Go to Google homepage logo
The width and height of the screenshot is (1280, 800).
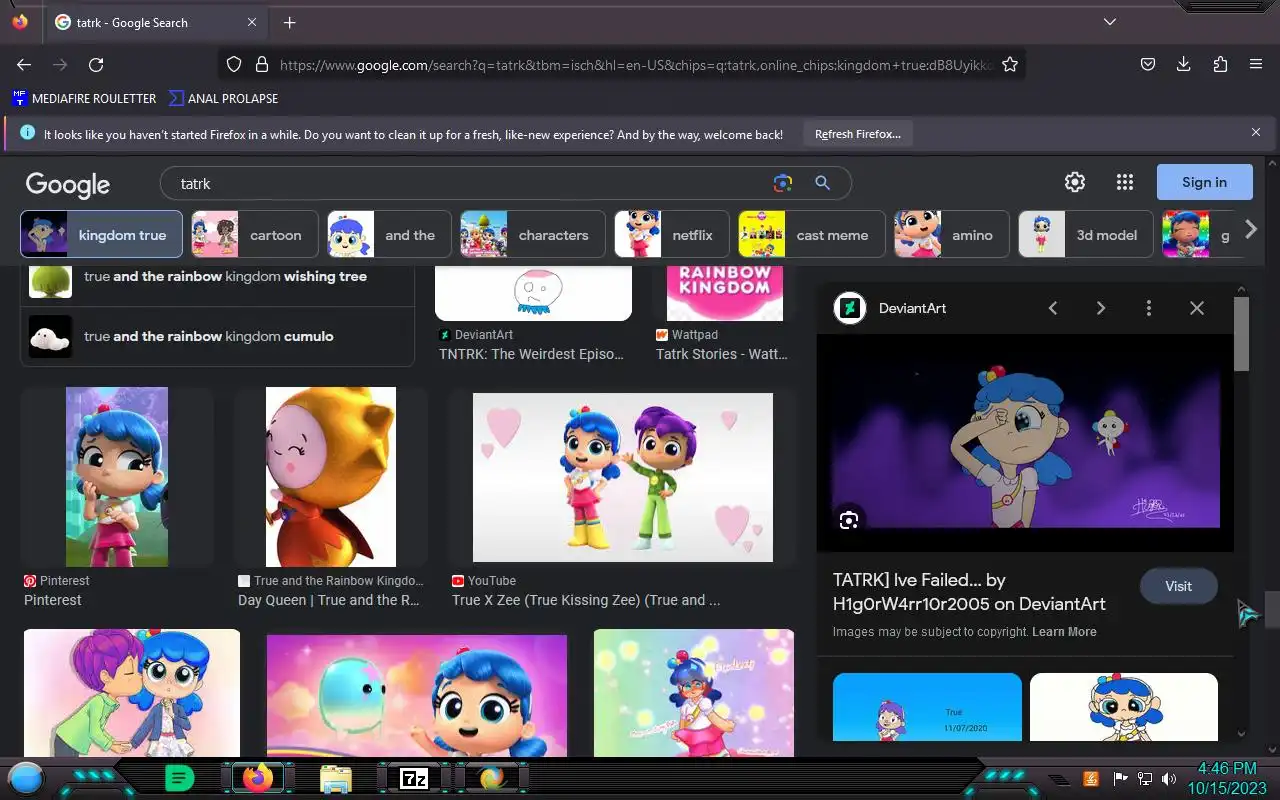pyautogui.click(x=68, y=184)
